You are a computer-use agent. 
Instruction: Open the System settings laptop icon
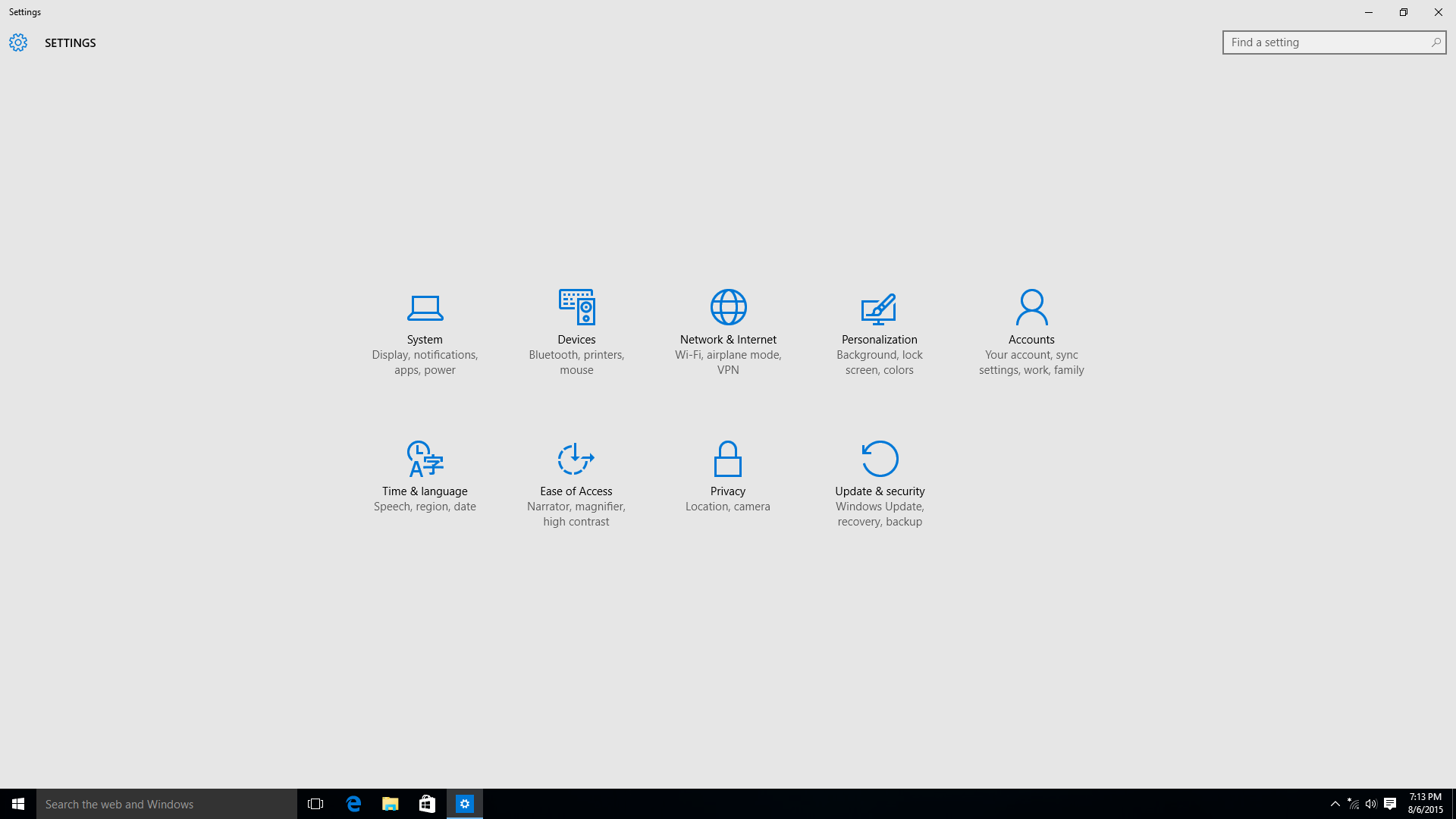(425, 307)
